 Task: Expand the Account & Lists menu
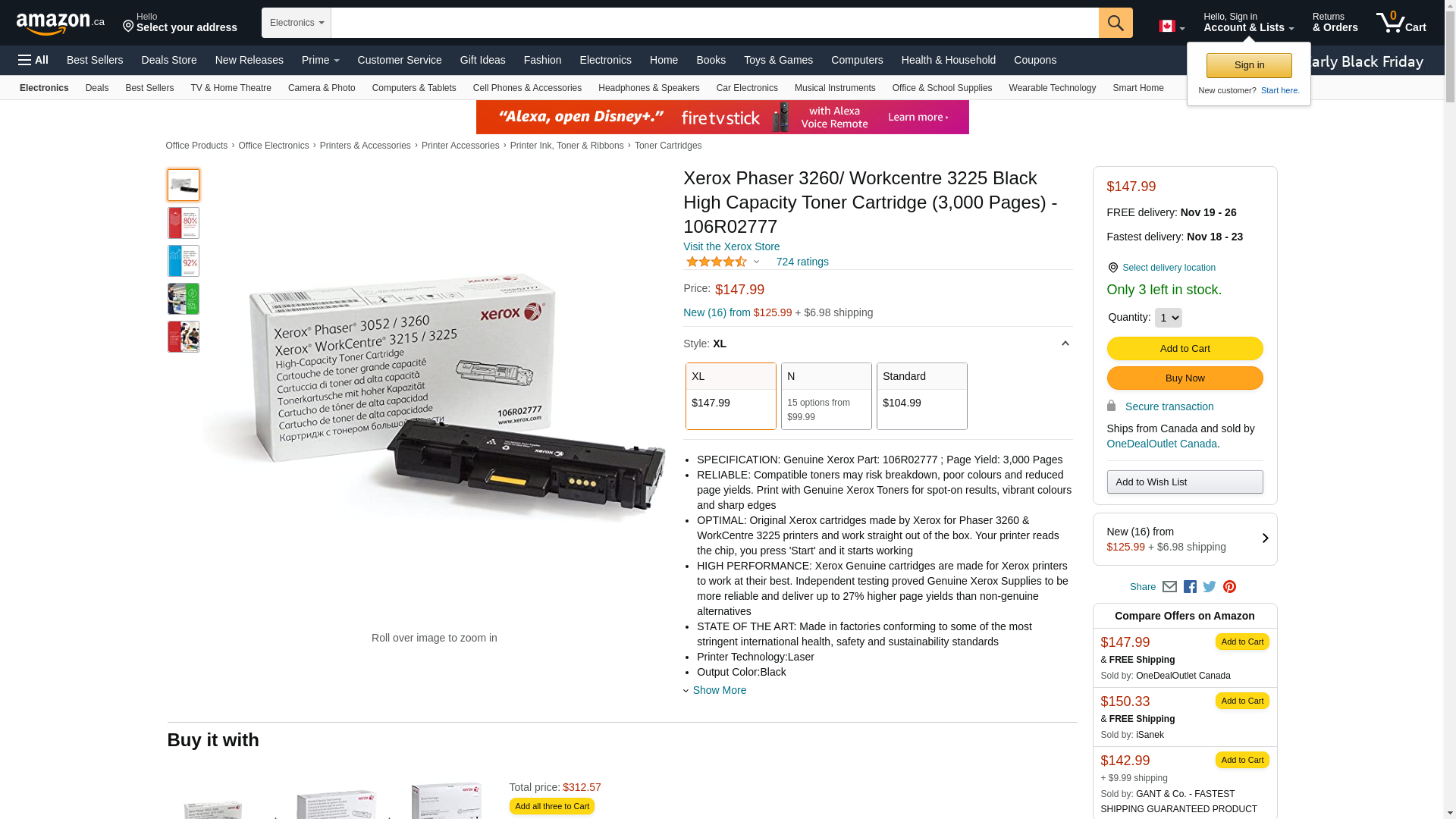tap(1248, 23)
